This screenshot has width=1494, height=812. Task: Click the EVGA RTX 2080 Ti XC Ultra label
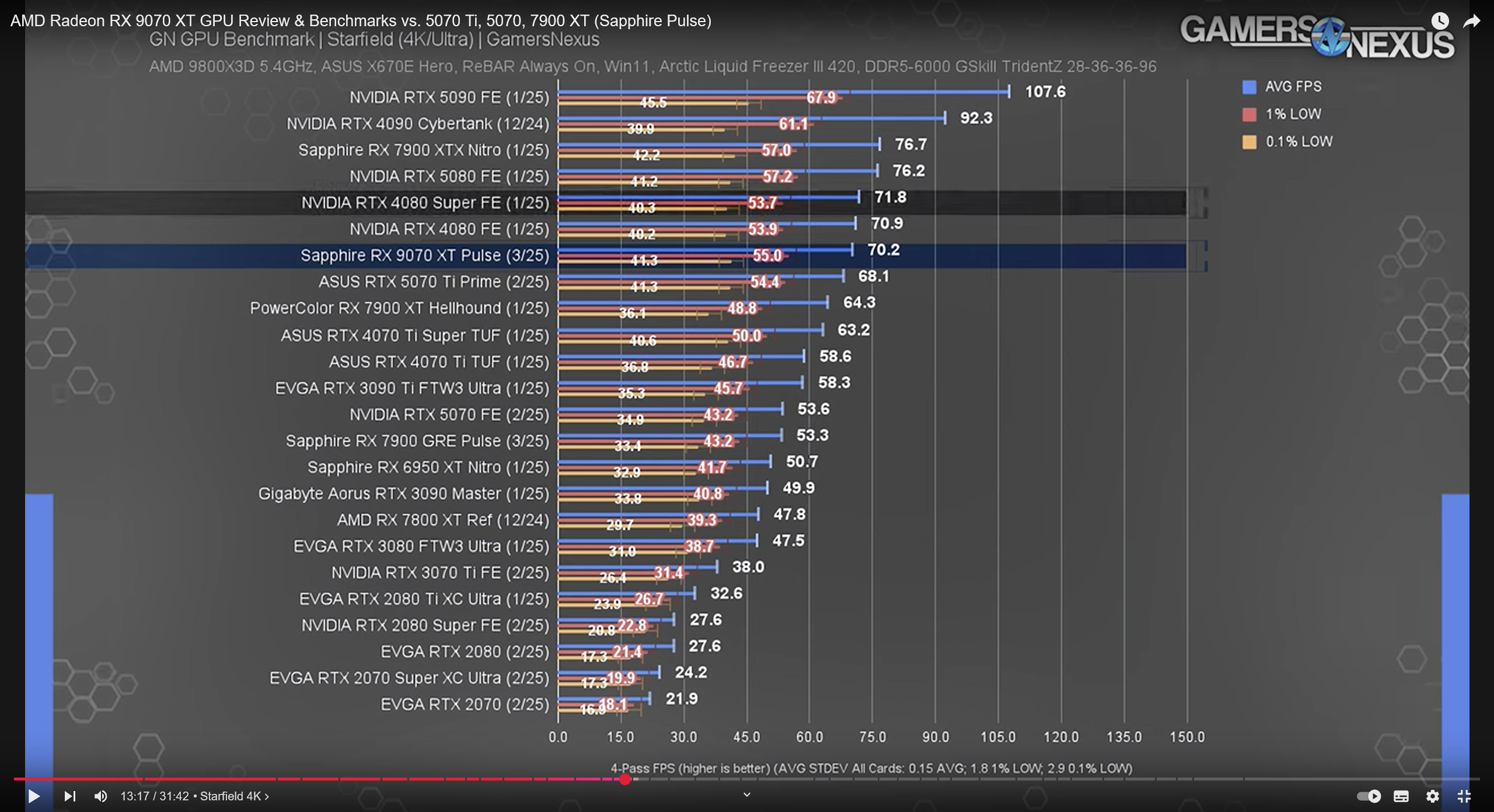pos(424,599)
